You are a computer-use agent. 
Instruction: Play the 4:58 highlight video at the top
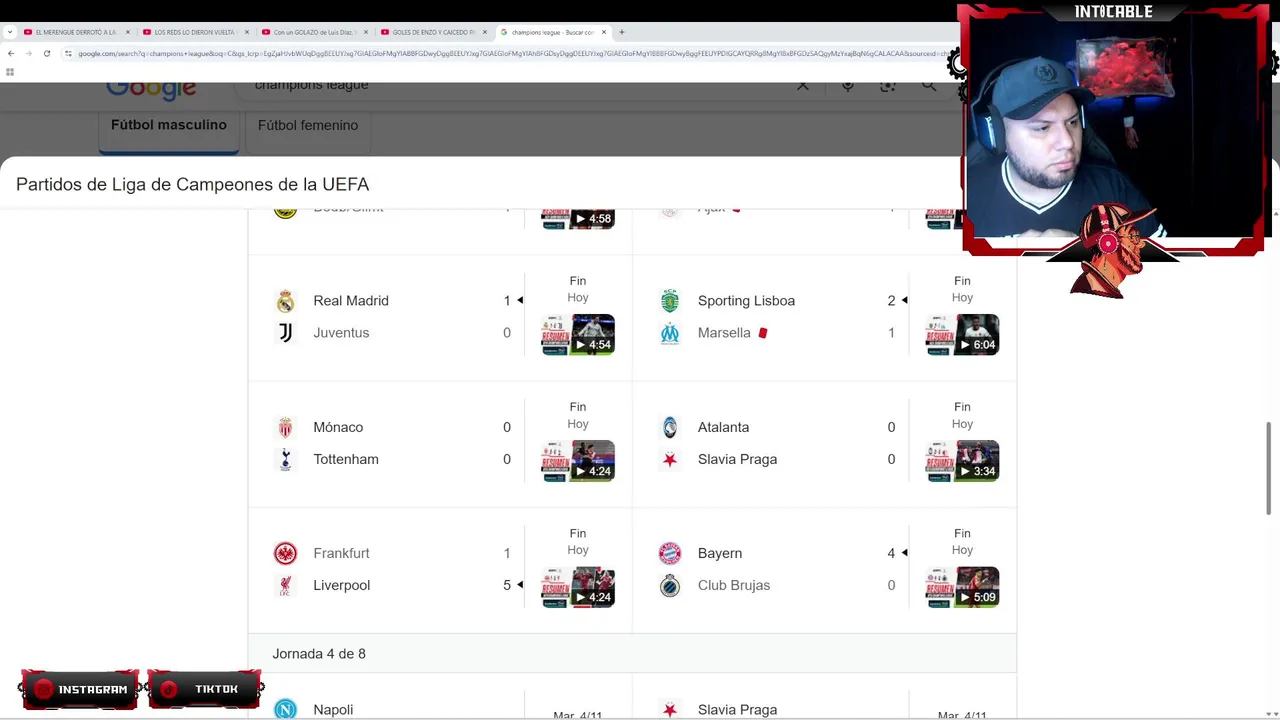[x=578, y=218]
